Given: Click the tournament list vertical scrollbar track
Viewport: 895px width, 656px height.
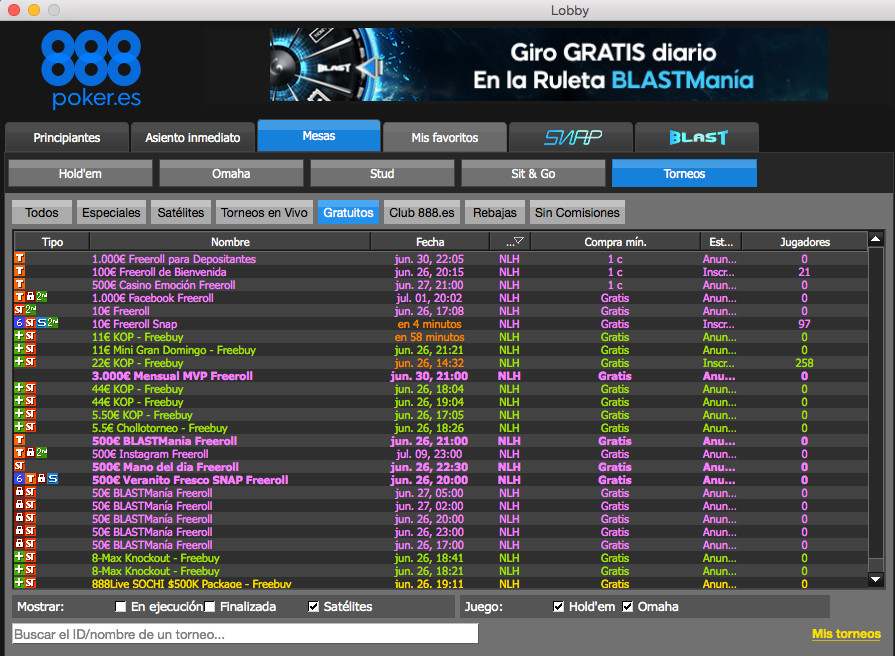Looking at the screenshot, I should [x=876, y=409].
